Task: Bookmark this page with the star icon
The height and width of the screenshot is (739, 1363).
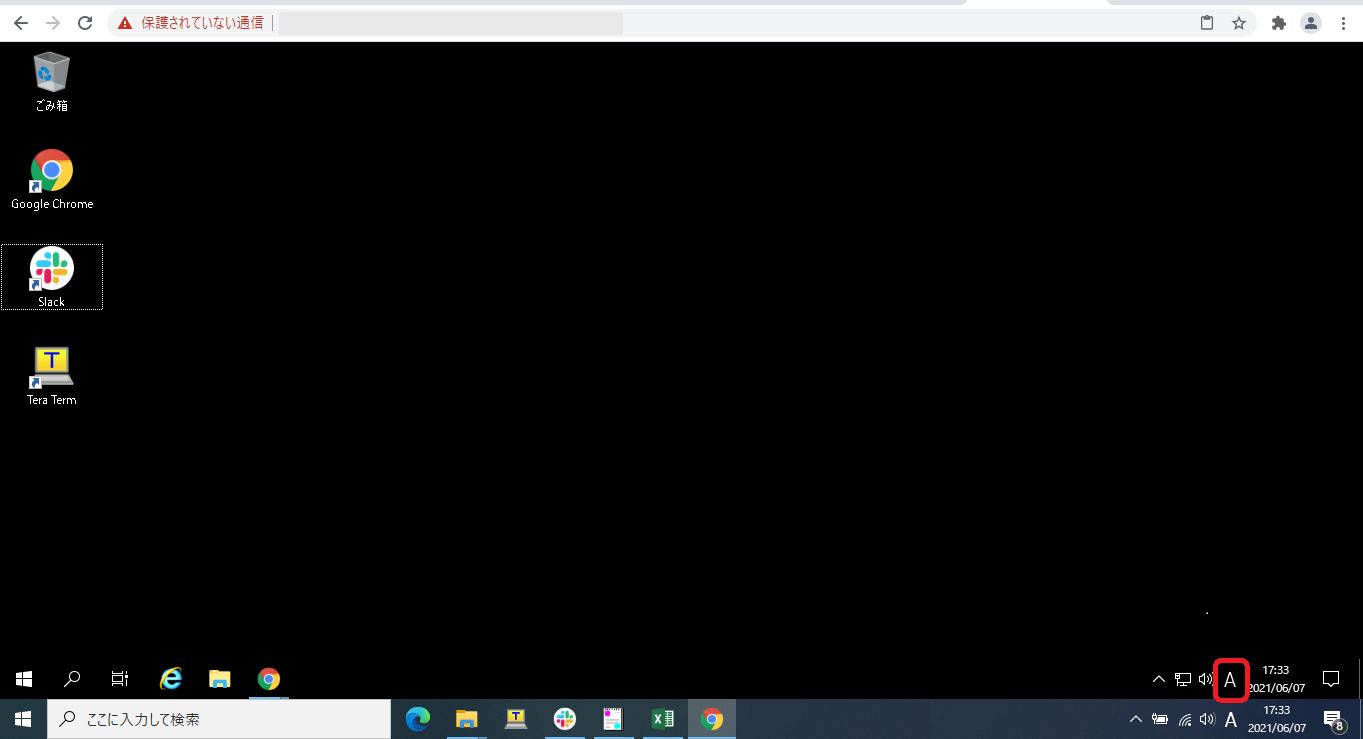Action: coord(1239,23)
